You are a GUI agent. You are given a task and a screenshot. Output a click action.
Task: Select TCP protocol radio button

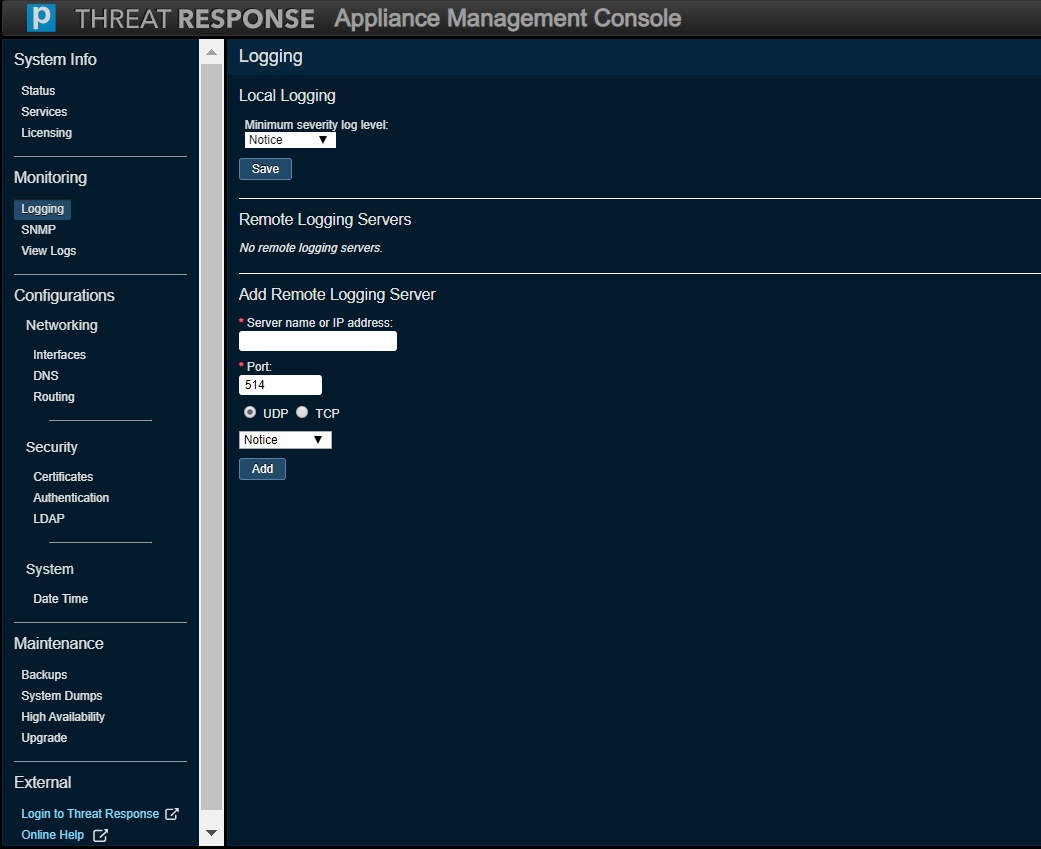302,412
